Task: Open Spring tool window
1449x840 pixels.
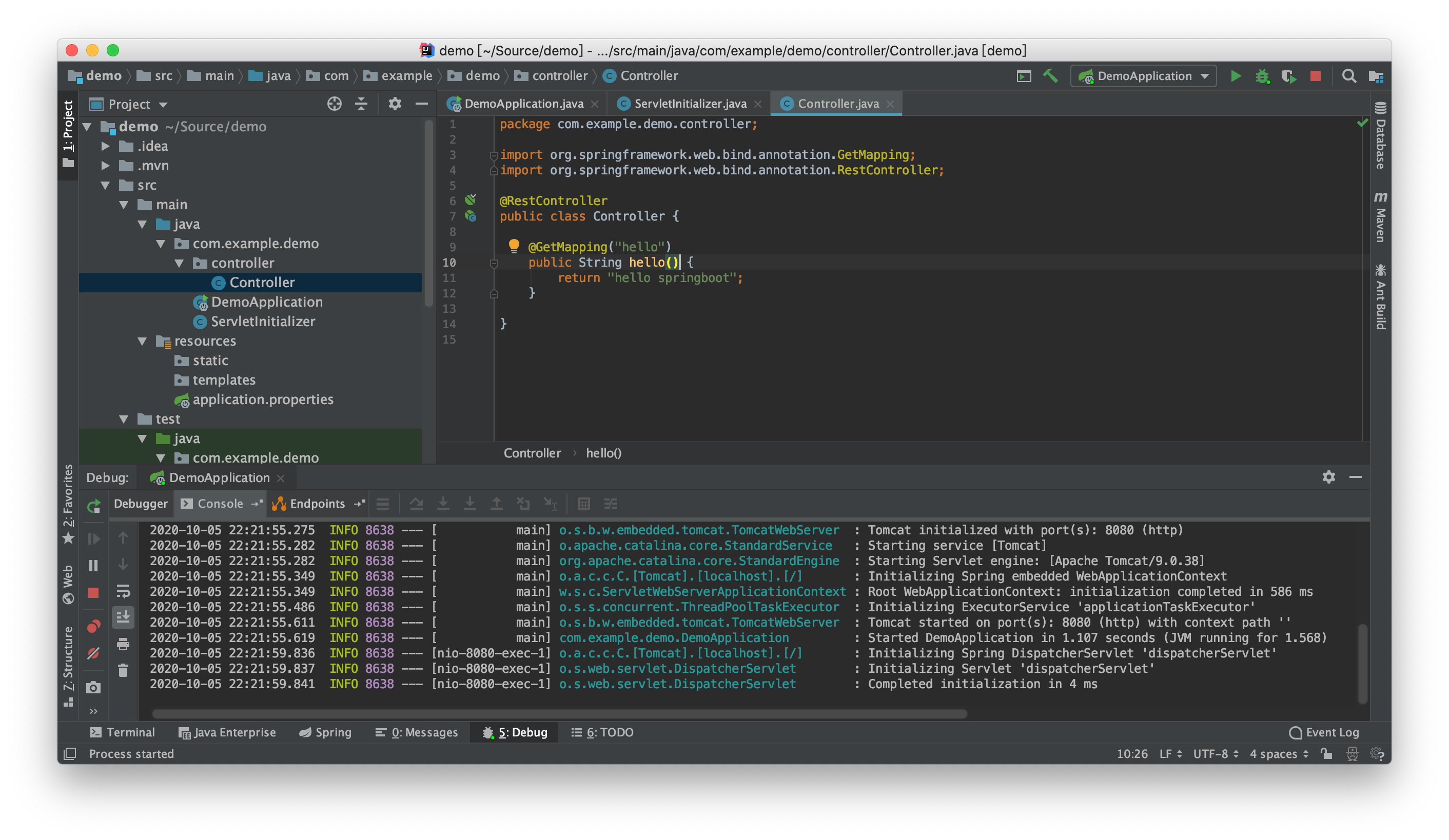Action: (x=325, y=732)
